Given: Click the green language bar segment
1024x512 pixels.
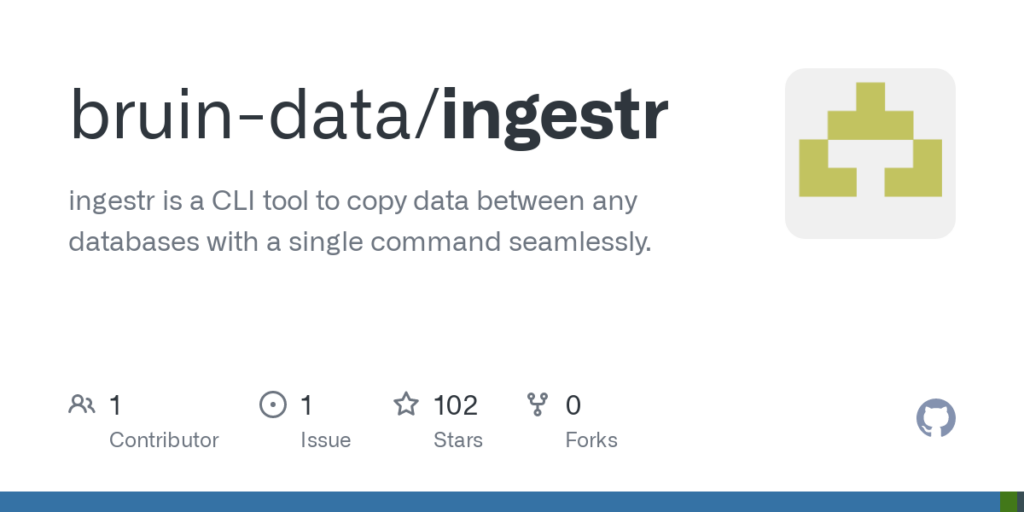Looking at the screenshot, I should coord(1008,502).
